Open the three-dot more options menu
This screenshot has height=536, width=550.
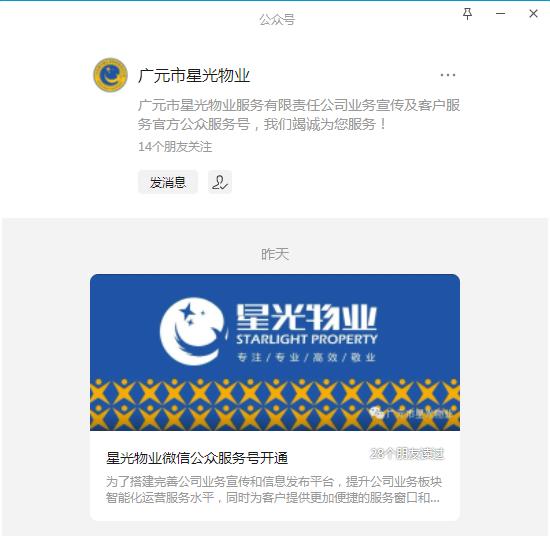point(448,75)
